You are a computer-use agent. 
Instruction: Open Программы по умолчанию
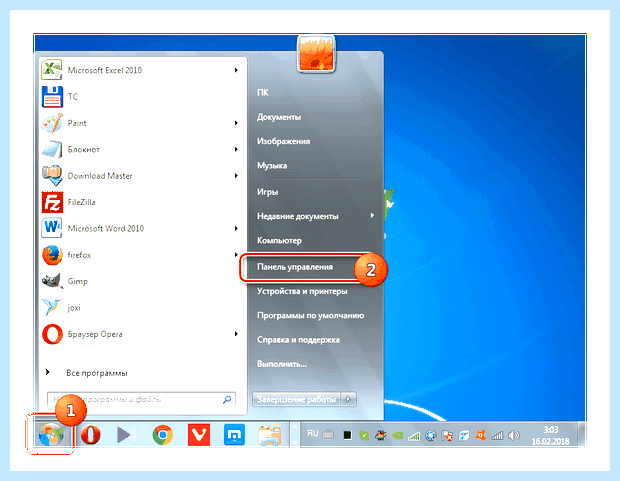coord(310,316)
